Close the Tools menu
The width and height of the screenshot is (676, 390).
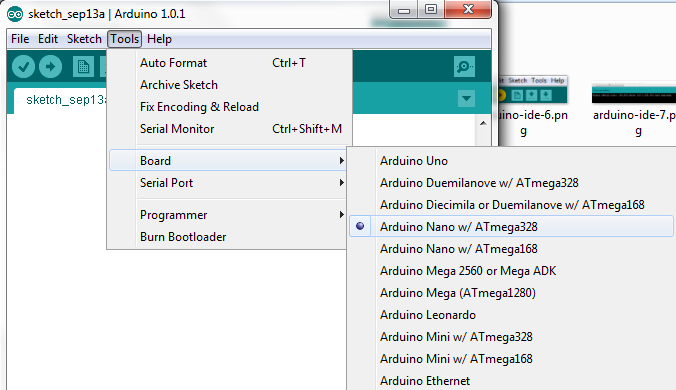125,39
